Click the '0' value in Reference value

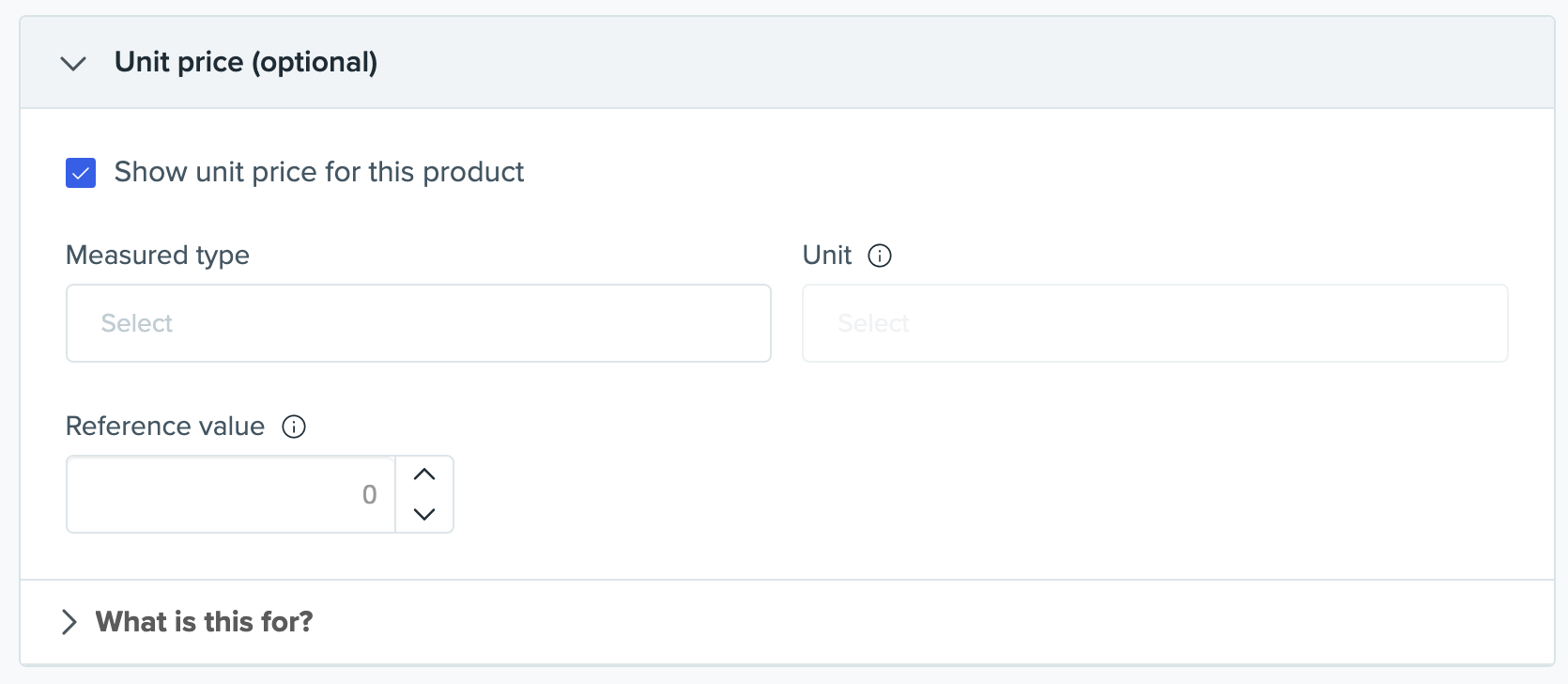coord(369,494)
